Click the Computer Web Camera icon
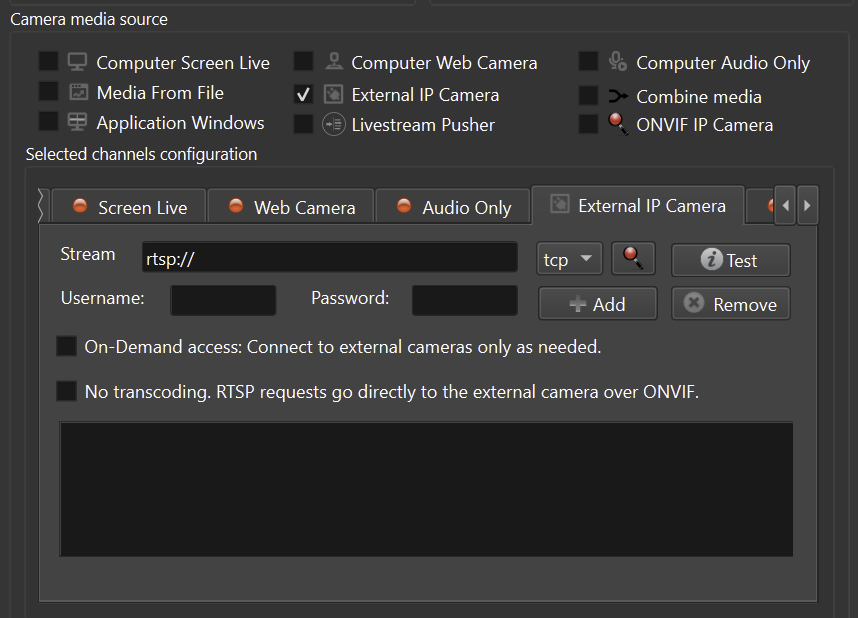The height and width of the screenshot is (618, 858). point(334,62)
